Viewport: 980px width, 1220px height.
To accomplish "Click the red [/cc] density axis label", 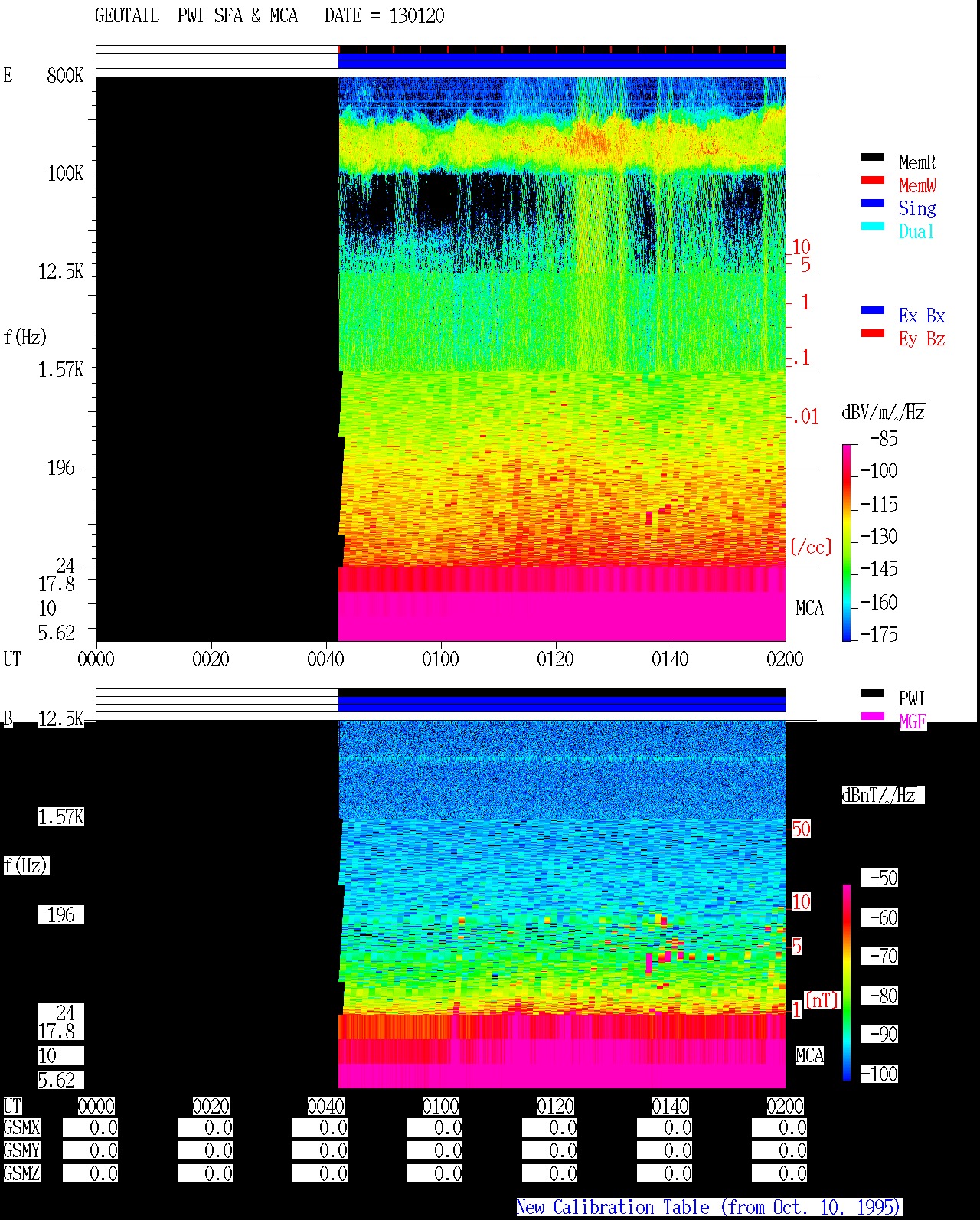I will pyautogui.click(x=811, y=547).
